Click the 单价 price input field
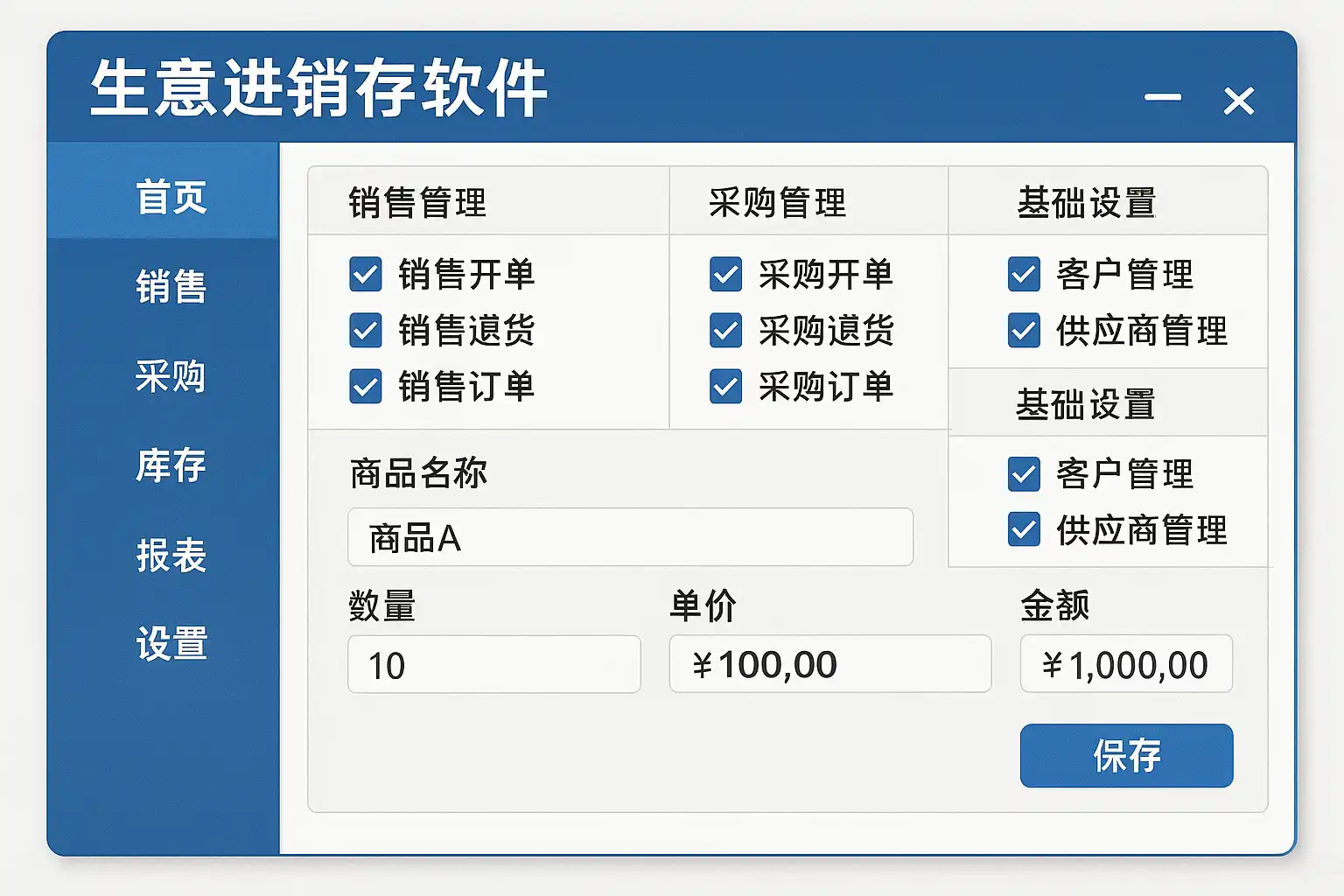Viewport: 1344px width, 896px height. point(829,665)
